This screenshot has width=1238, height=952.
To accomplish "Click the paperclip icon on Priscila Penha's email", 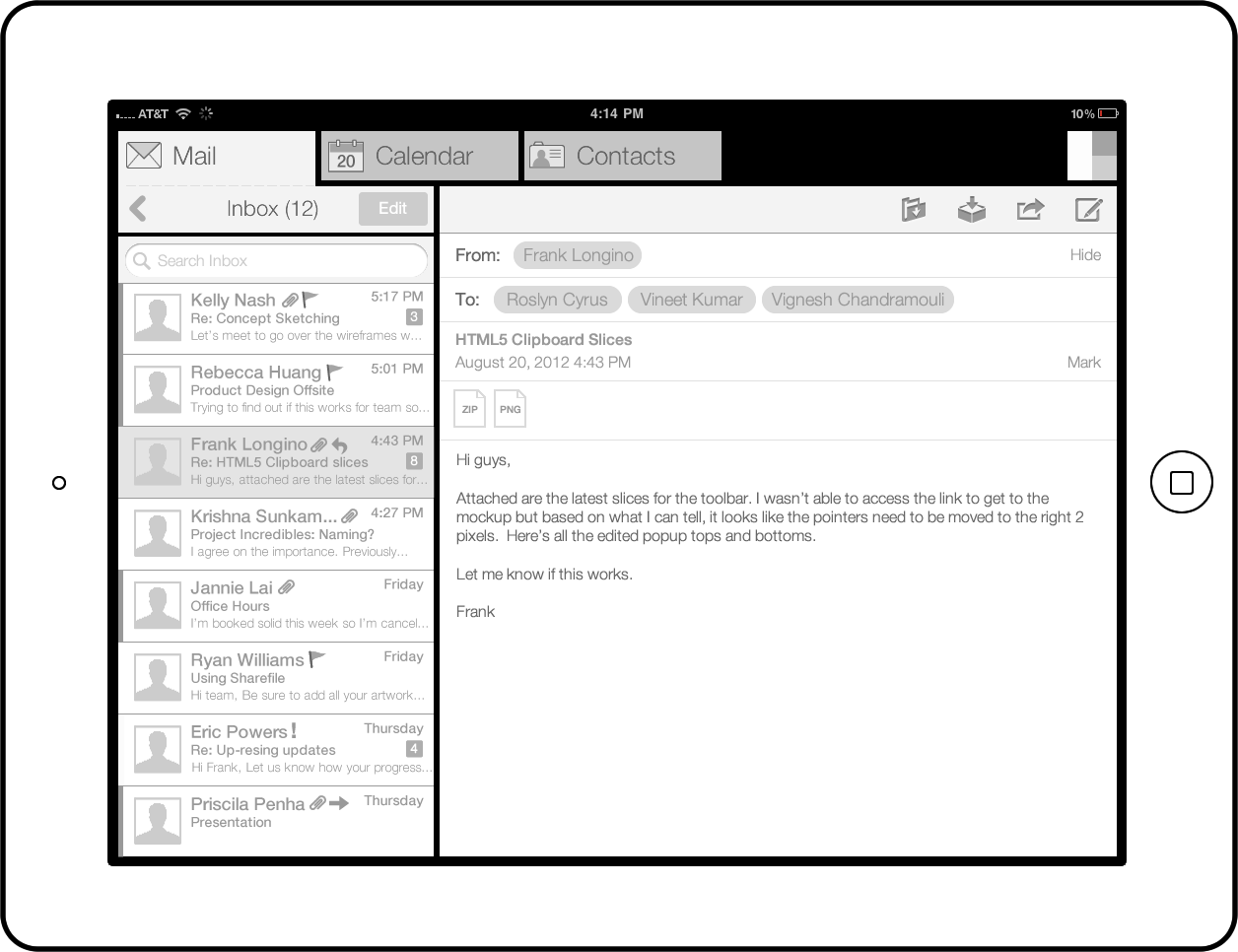I will 317,803.
